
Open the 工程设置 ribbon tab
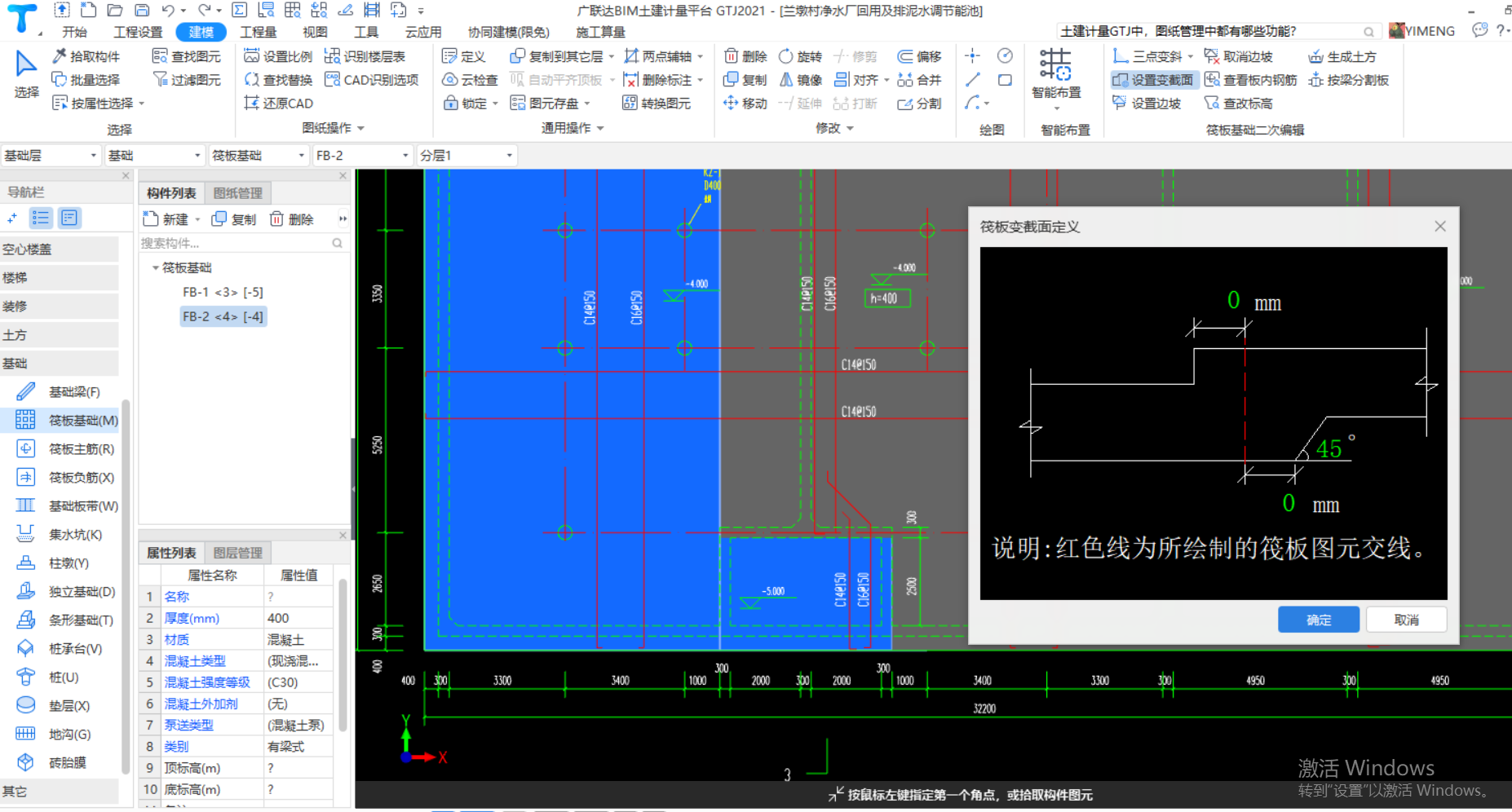(138, 32)
